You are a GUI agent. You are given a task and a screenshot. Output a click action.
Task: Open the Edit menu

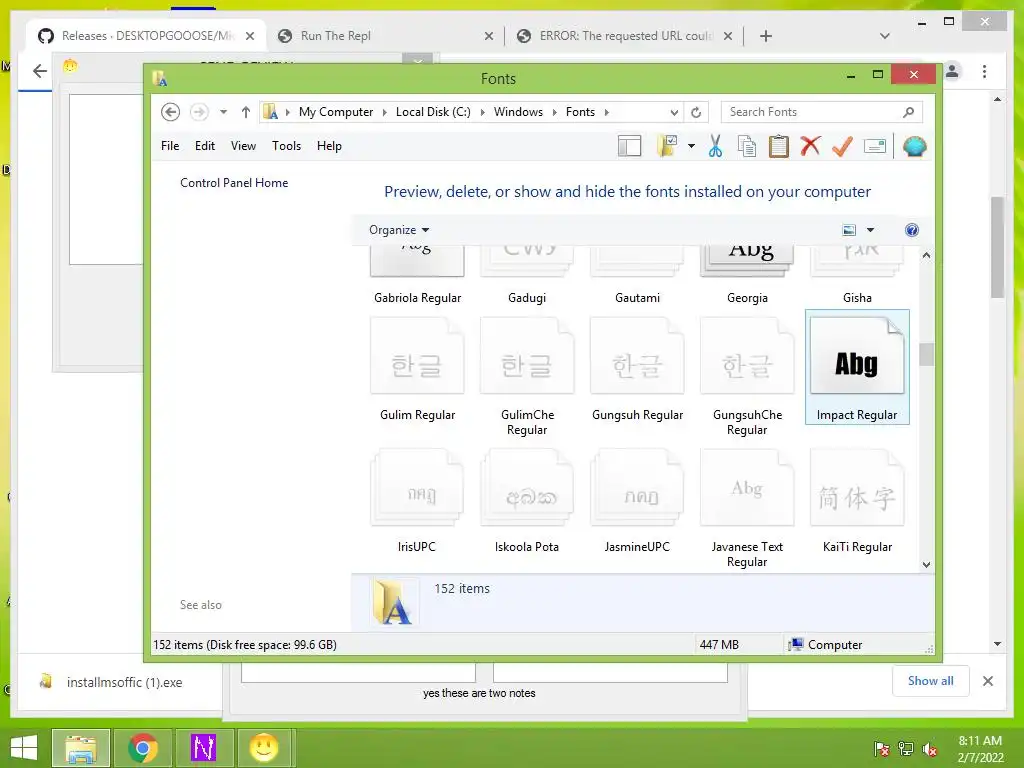[204, 146]
